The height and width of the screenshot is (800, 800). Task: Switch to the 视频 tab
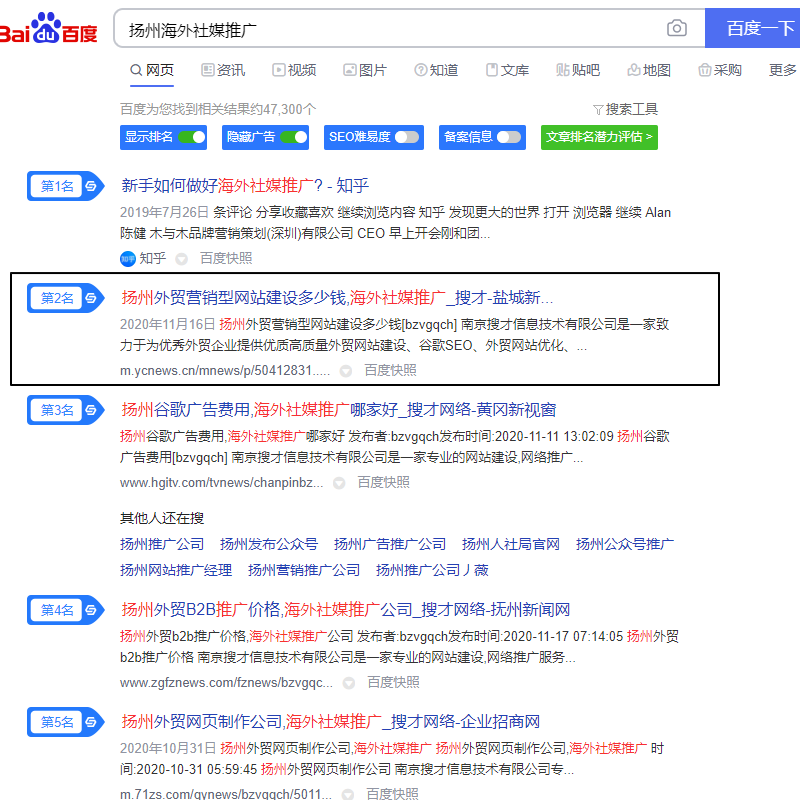click(294, 70)
